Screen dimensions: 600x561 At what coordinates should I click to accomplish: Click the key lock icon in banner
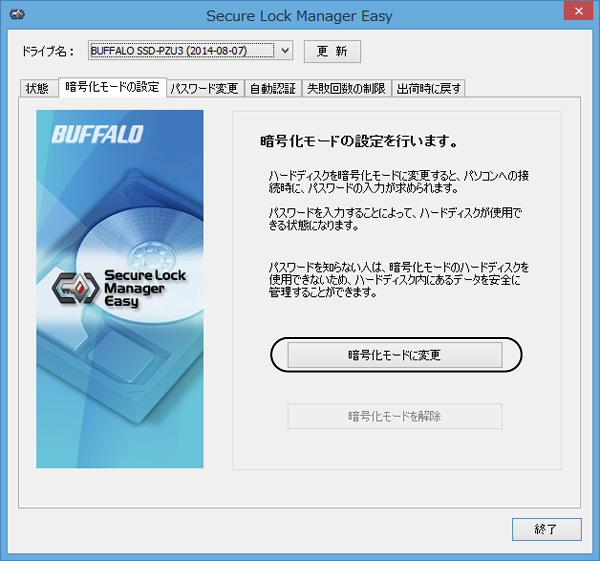[75, 289]
